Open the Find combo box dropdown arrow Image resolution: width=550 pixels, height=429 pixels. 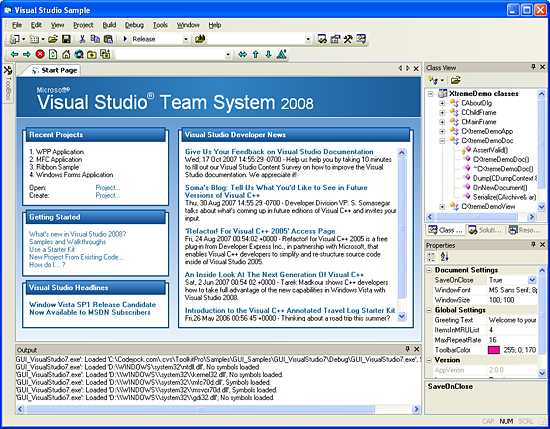tap(308, 39)
